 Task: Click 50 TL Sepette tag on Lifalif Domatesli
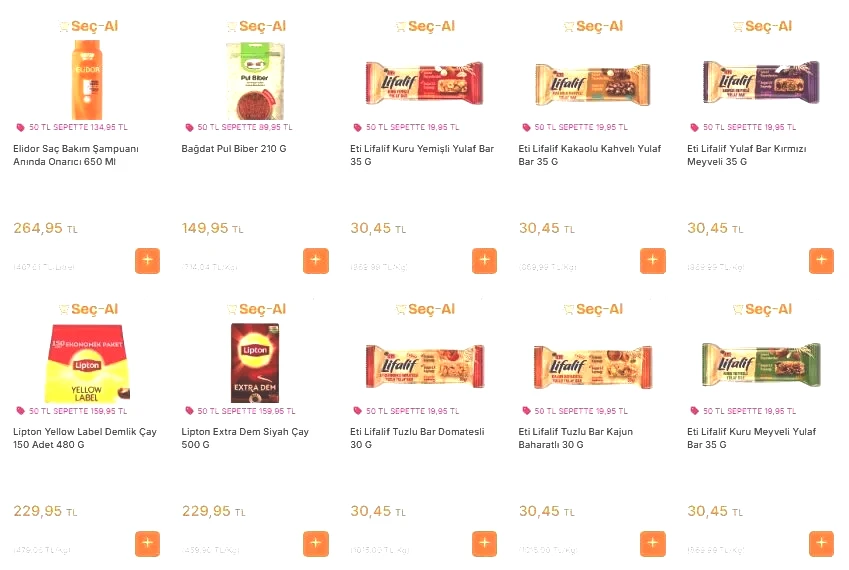pos(407,411)
